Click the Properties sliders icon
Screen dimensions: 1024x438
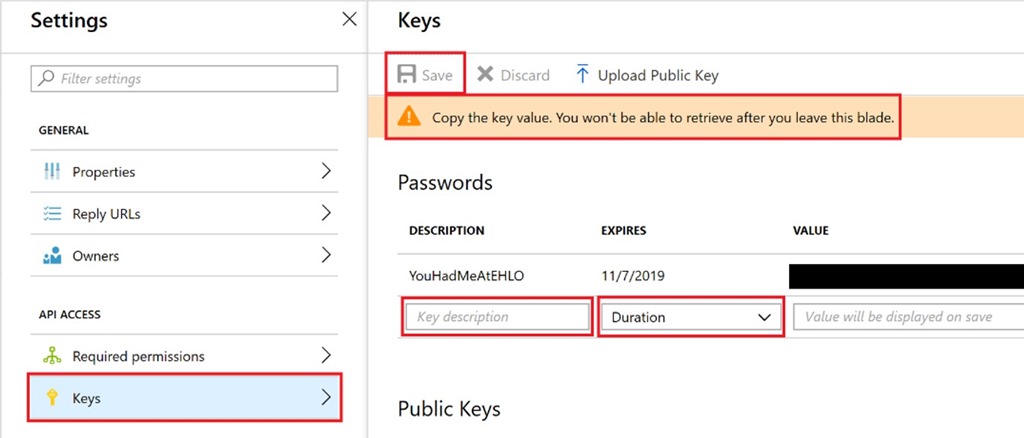click(53, 172)
